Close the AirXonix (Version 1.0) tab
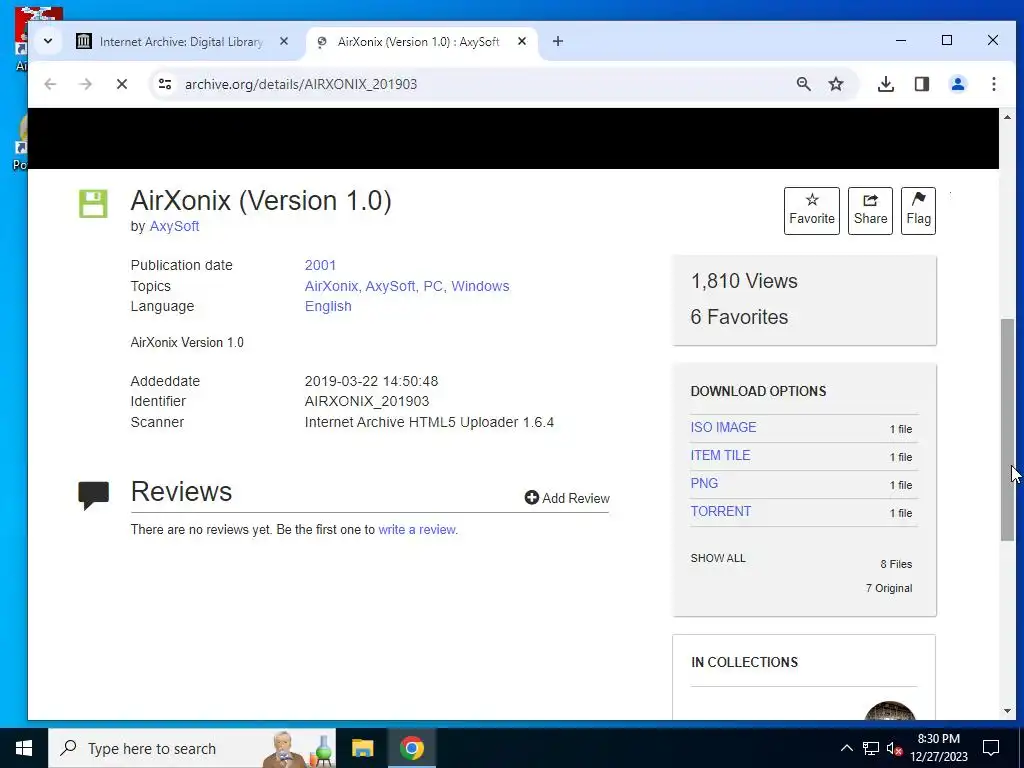1024x768 pixels. [x=522, y=41]
